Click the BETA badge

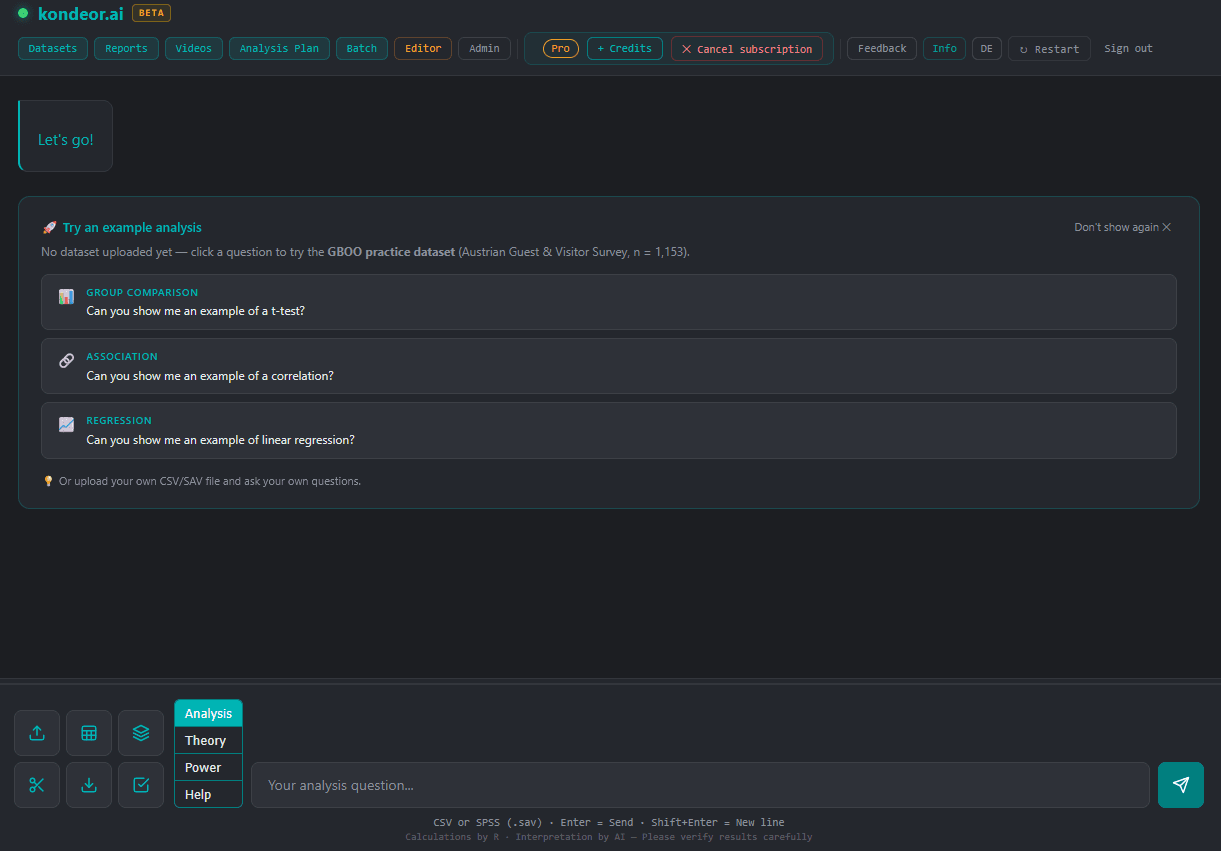point(151,13)
